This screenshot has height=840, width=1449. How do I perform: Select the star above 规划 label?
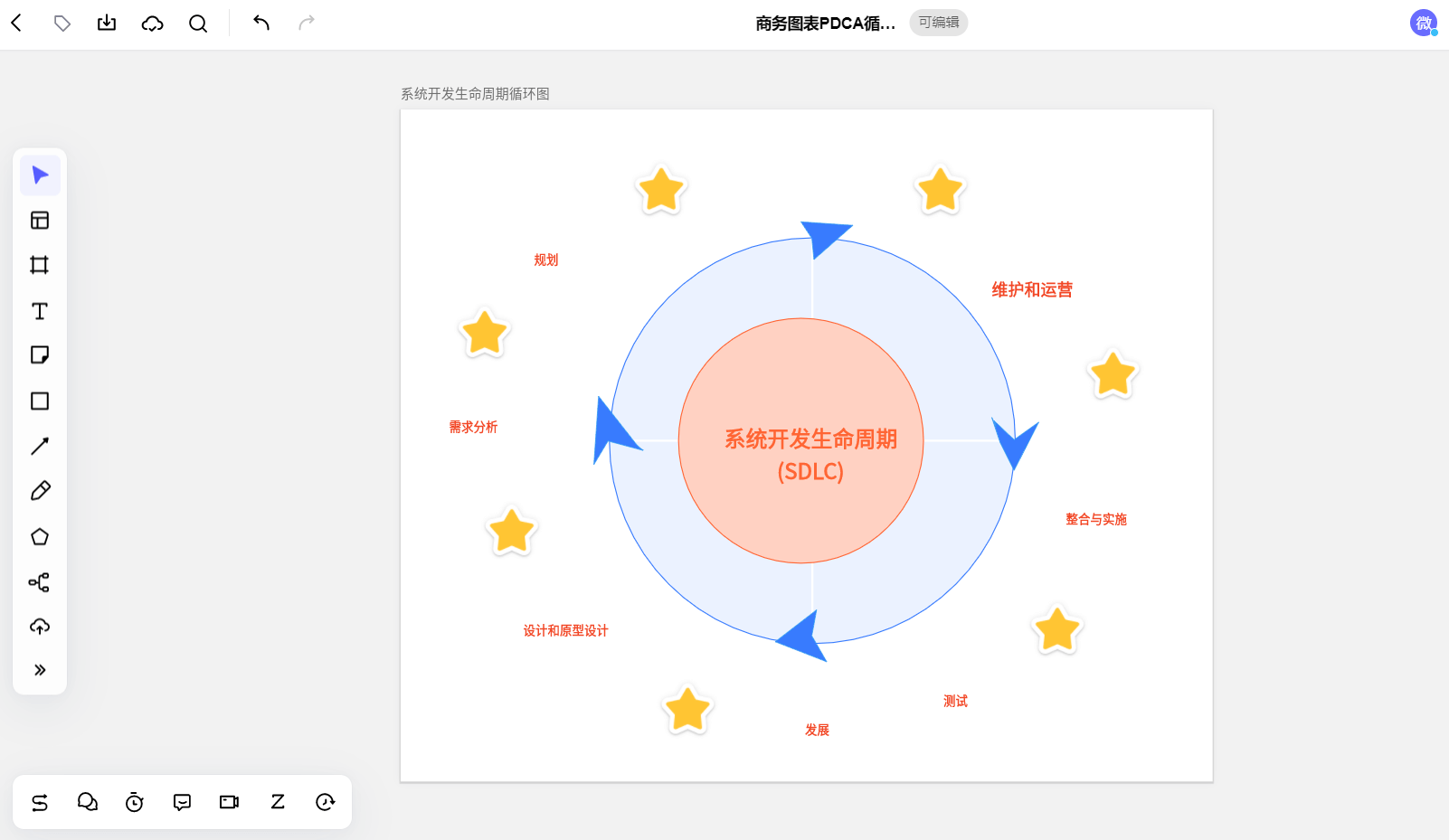[x=661, y=190]
